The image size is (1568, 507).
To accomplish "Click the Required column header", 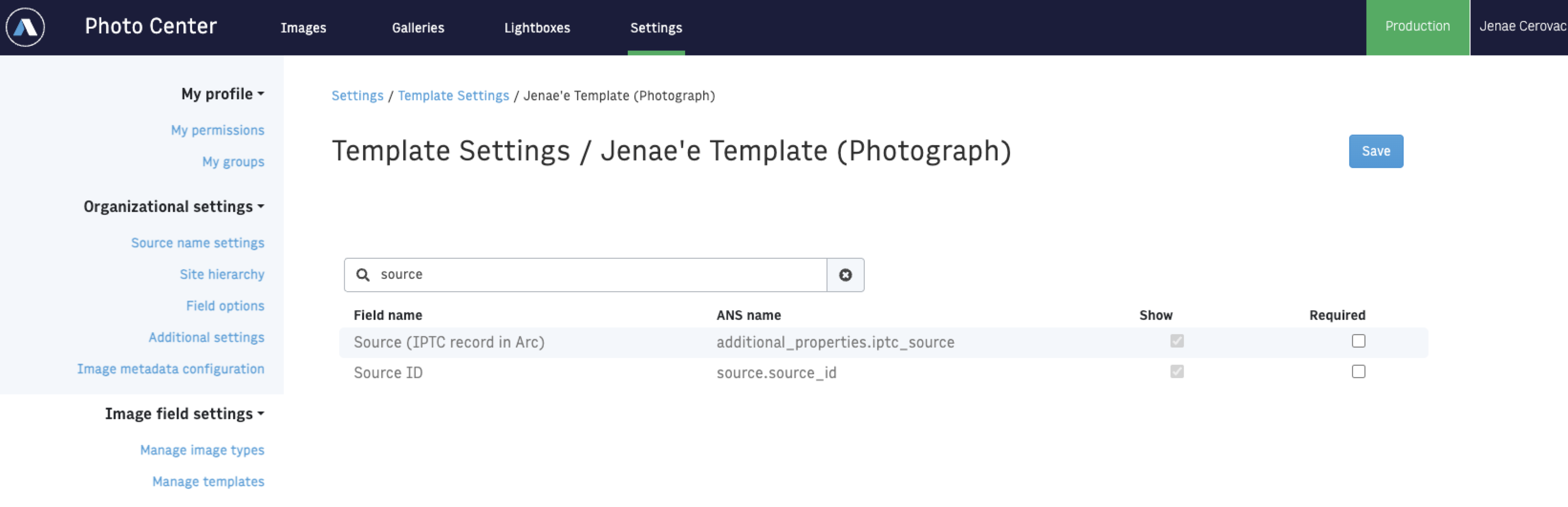I will point(1337,315).
